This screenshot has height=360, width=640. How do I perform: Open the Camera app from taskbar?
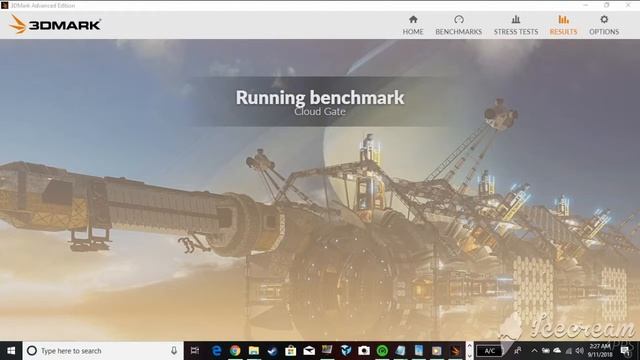click(x=364, y=351)
